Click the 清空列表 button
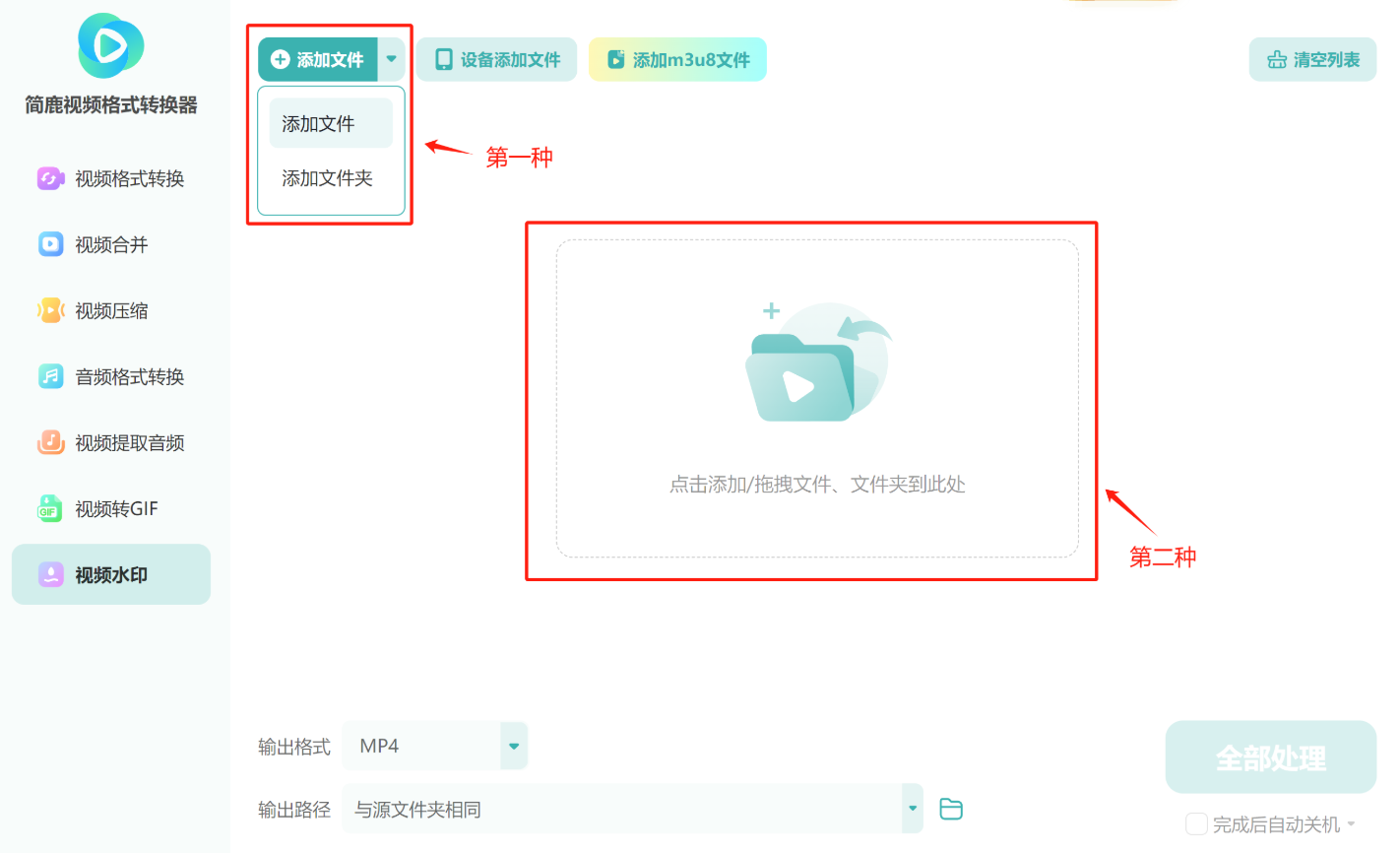Viewport: 1400px width, 853px height. (1312, 59)
